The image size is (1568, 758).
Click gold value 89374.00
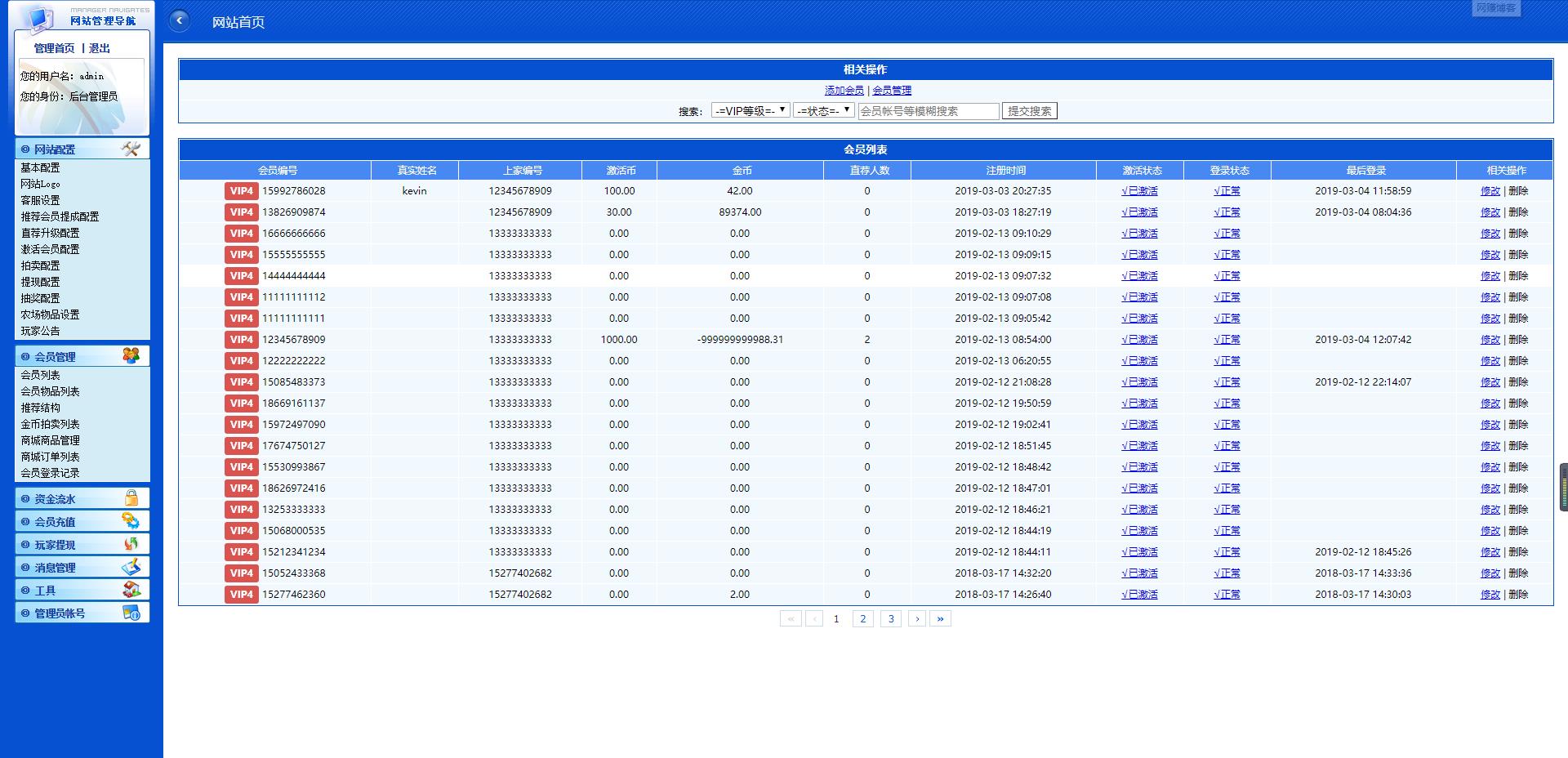point(740,212)
